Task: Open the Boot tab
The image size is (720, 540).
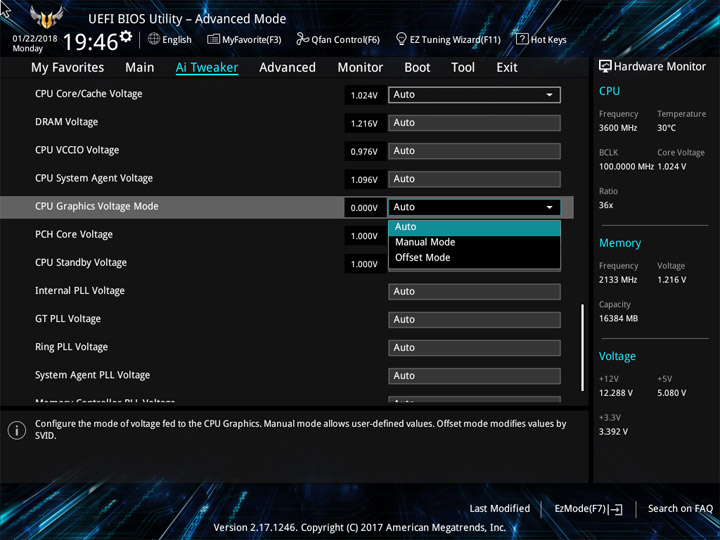Action: (417, 68)
